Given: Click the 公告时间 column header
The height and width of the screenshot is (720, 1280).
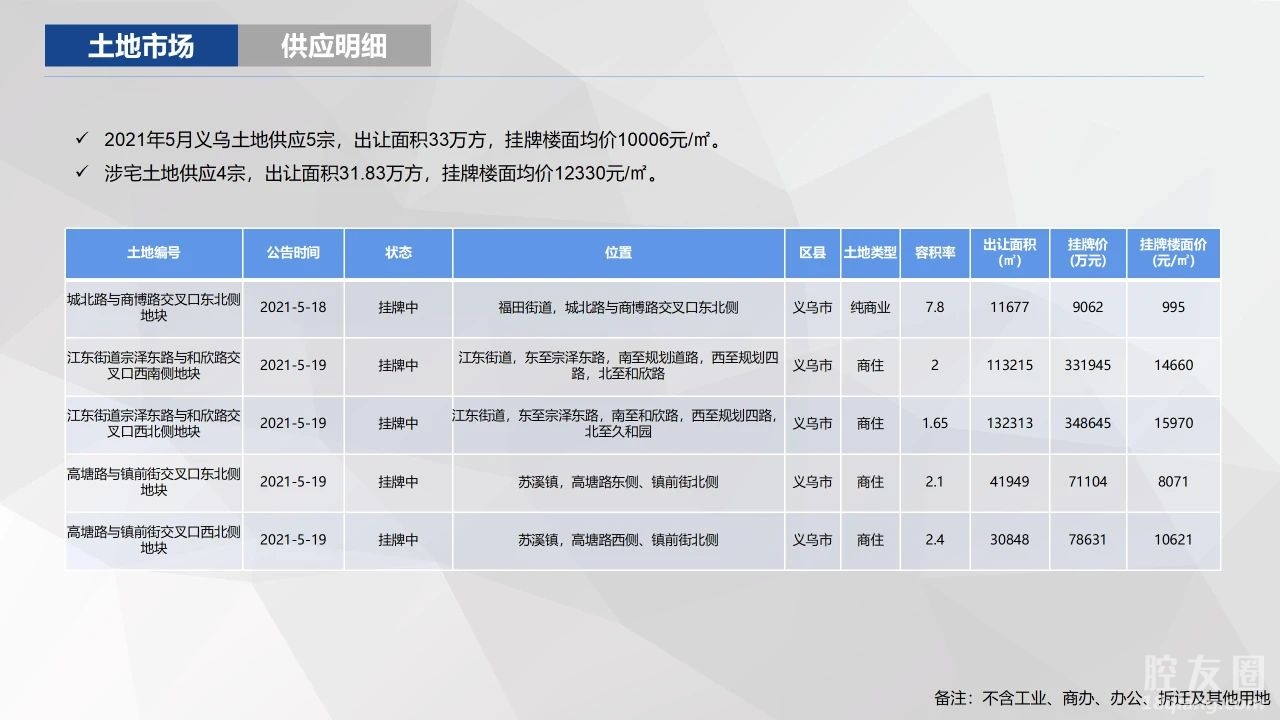Looking at the screenshot, I should pyautogui.click(x=293, y=253).
